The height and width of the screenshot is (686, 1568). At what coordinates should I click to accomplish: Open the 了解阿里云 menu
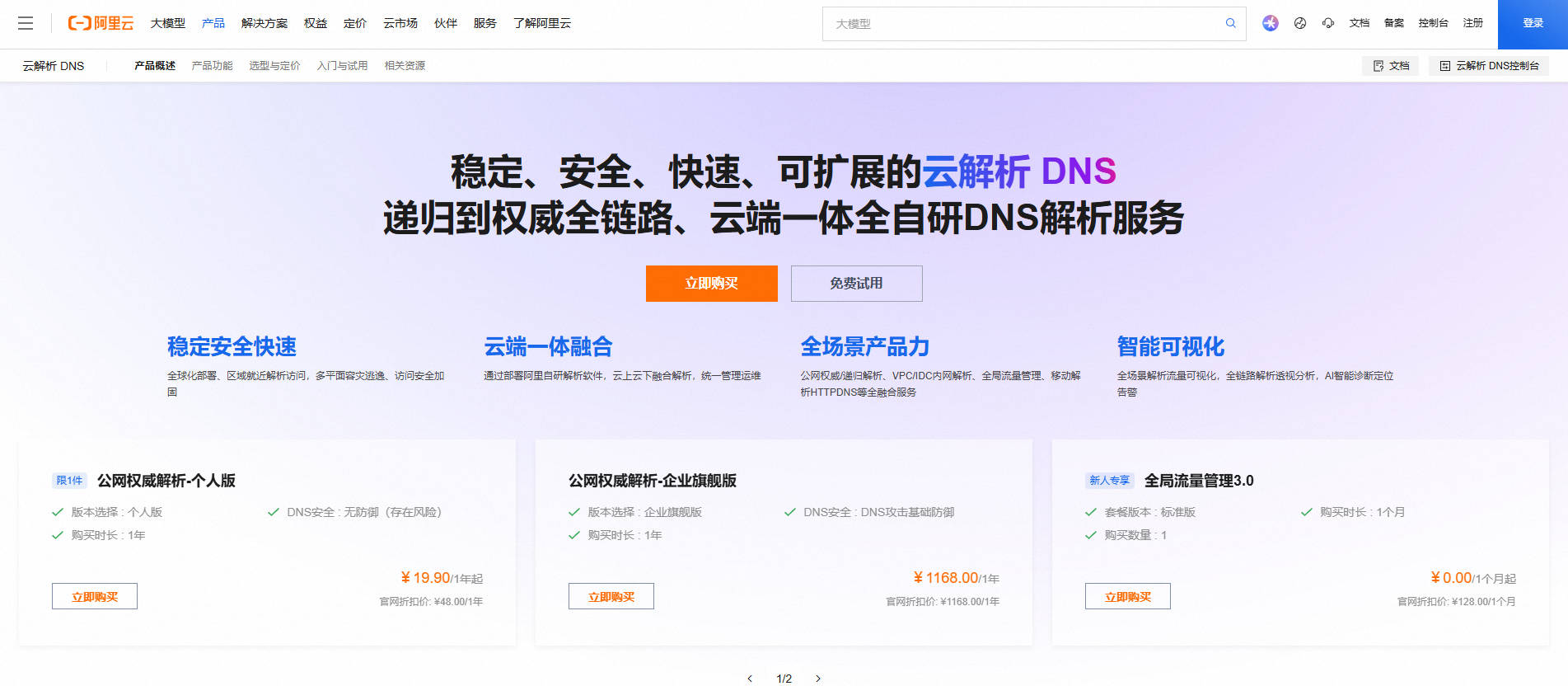click(x=542, y=23)
